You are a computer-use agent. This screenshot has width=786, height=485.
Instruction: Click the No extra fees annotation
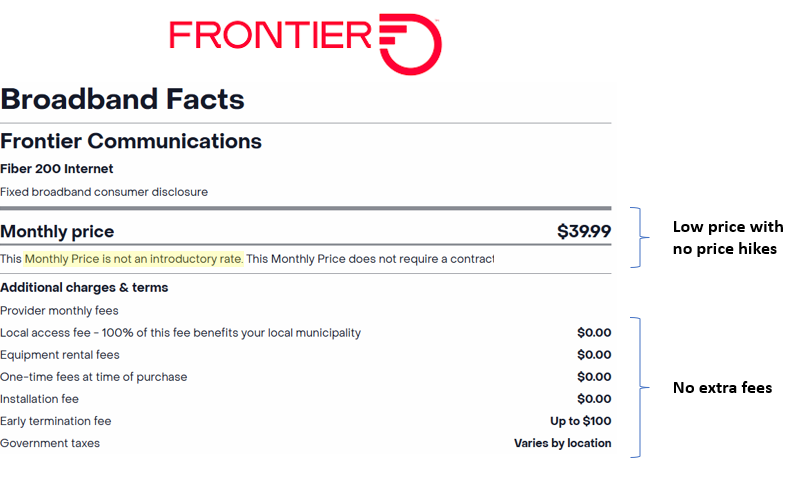(722, 387)
